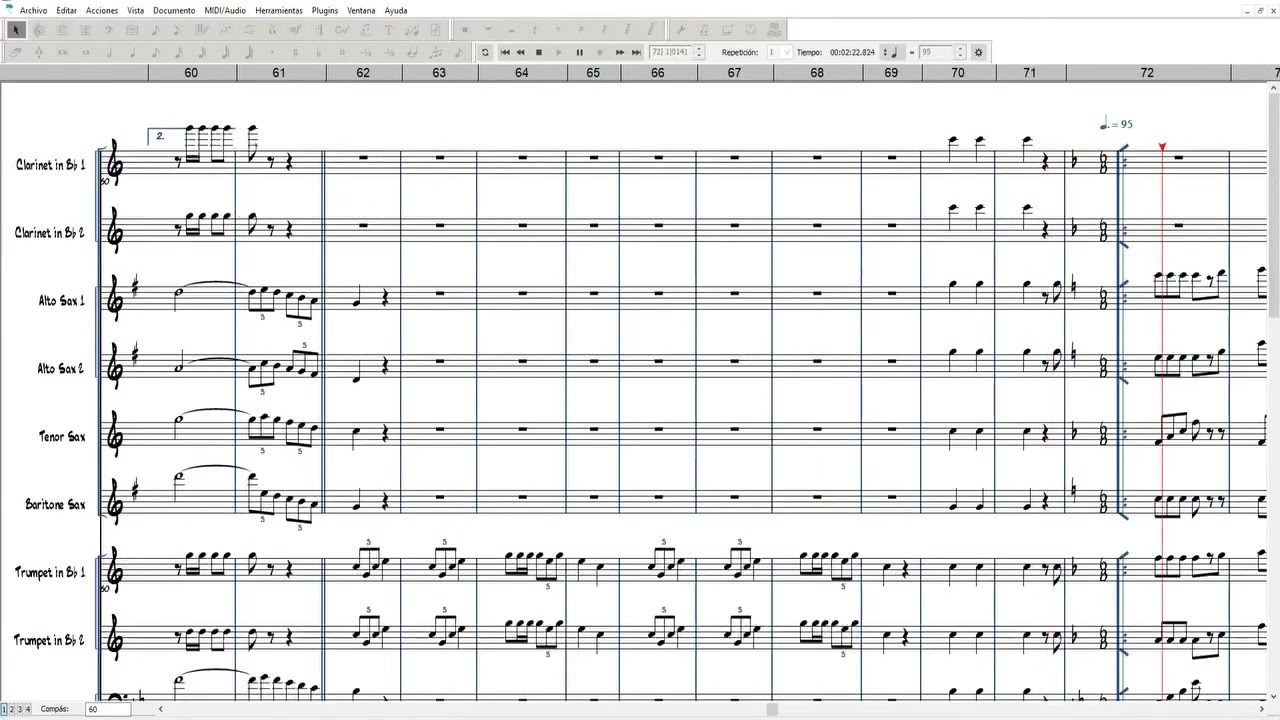Open the wrench tools icon

(x=680, y=30)
